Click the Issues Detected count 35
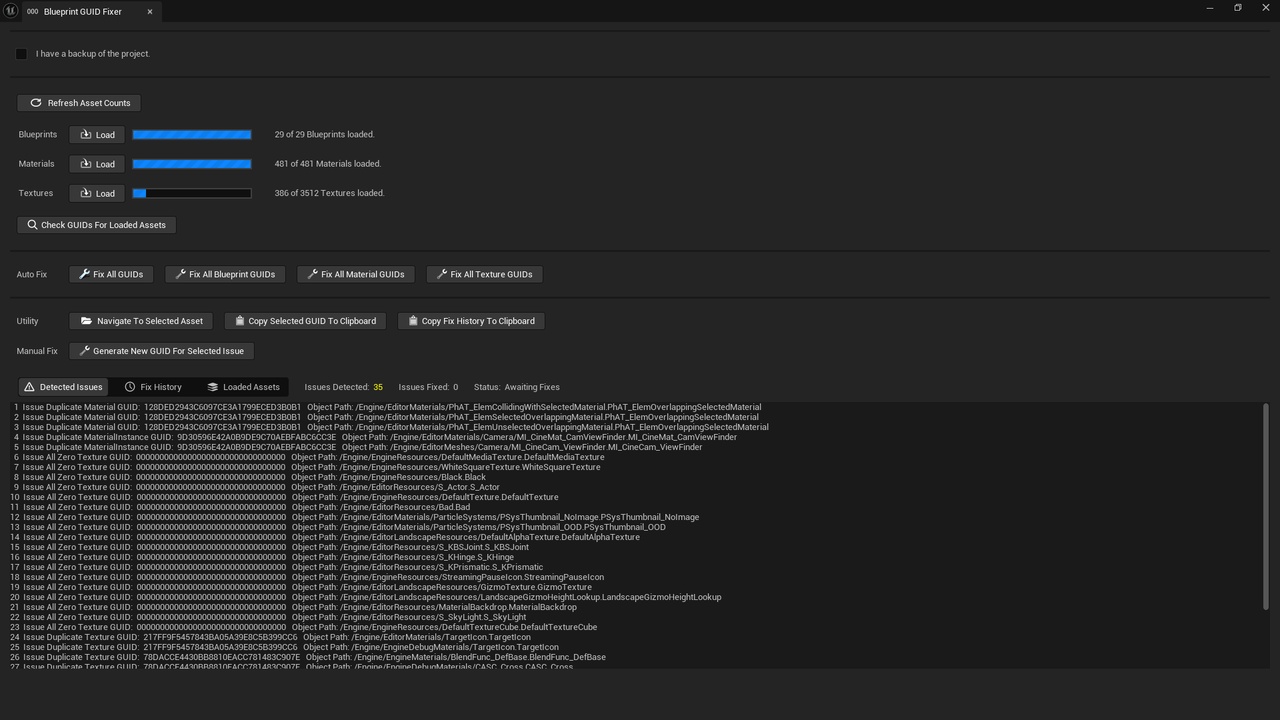Viewport: 1280px width, 720px height. coord(378,387)
